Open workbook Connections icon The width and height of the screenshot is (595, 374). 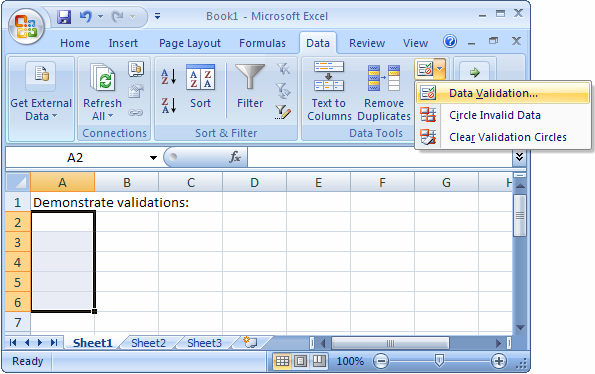136,69
